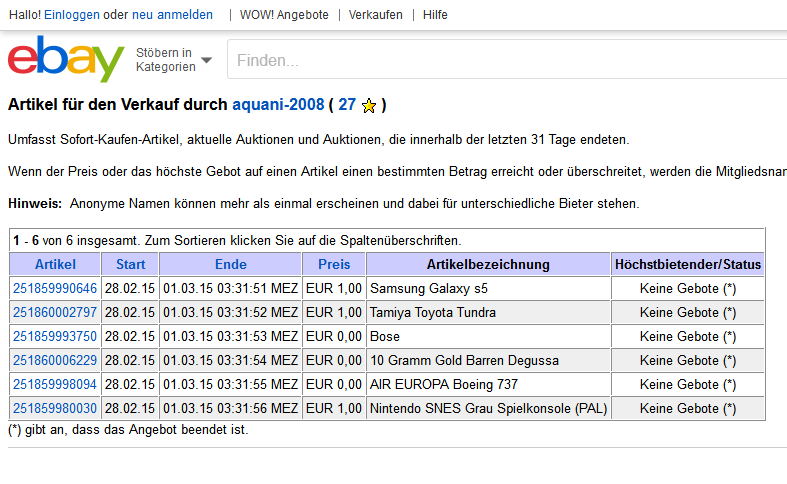Sort by Start column header
The width and height of the screenshot is (787, 484).
click(x=130, y=264)
